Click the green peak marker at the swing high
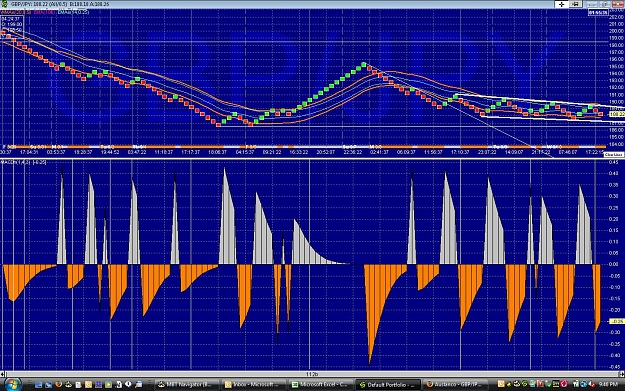Screen dimensions: 625x391 (x=364, y=64)
